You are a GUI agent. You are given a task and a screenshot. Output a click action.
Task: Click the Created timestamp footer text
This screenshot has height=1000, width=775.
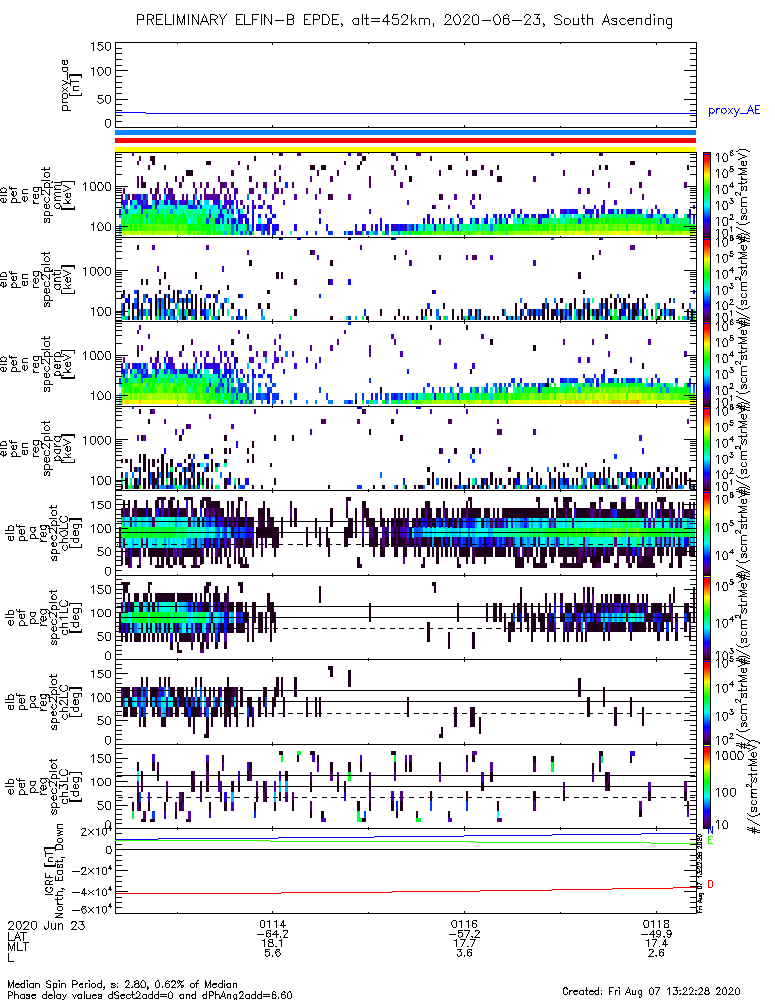[651, 990]
